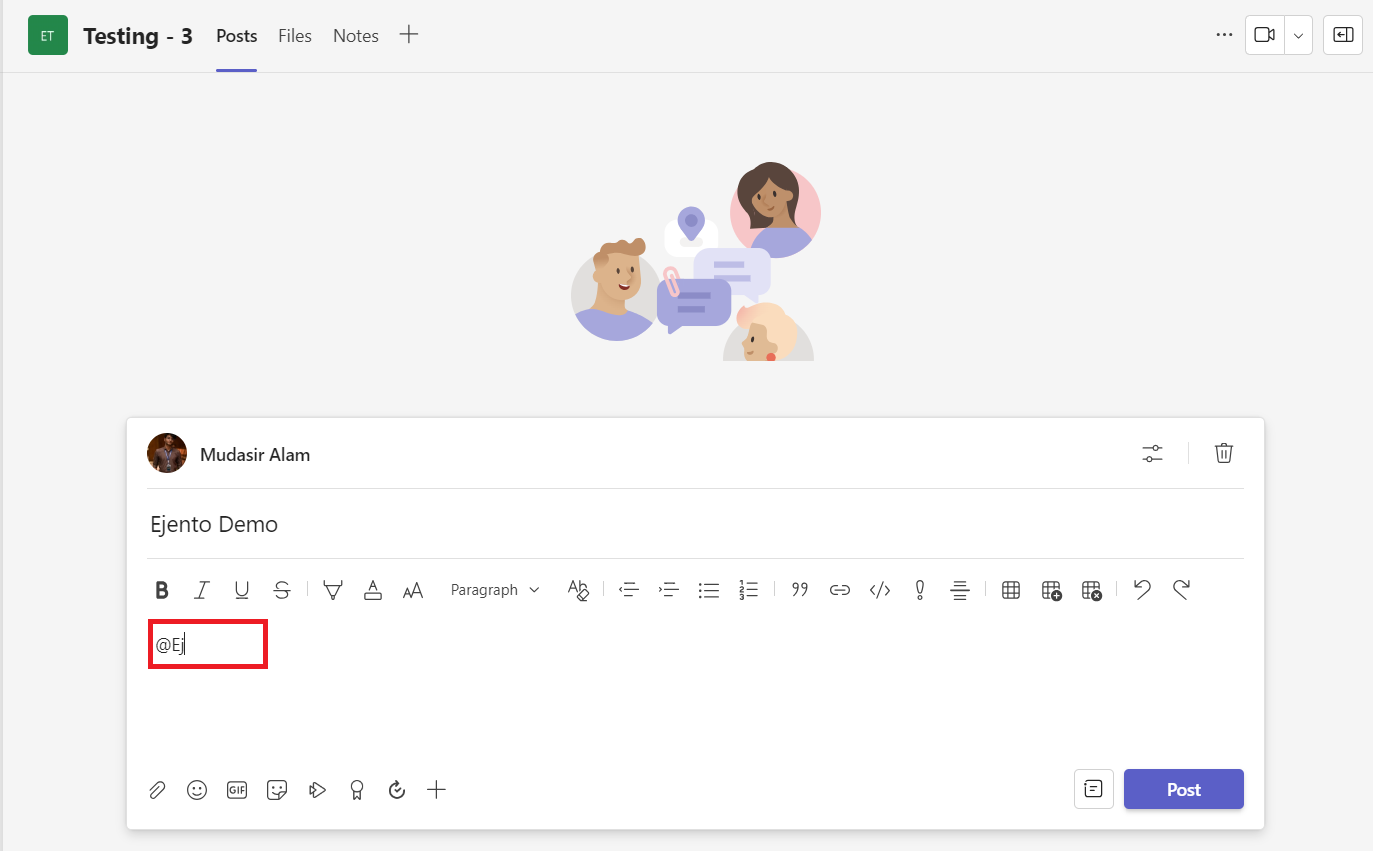Open the More options ellipsis menu
Screen dimensions: 1373x851
point(1224,35)
